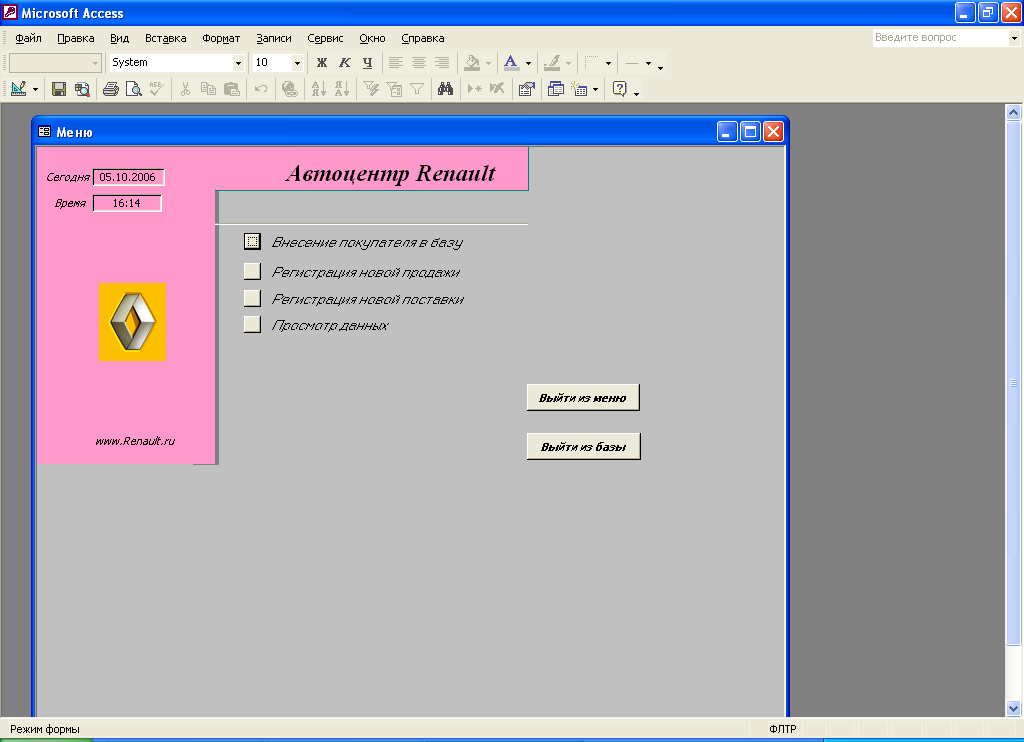Screen dimensions: 1024x742
Task: Expand the fill color dropdown arrow
Action: 488,63
